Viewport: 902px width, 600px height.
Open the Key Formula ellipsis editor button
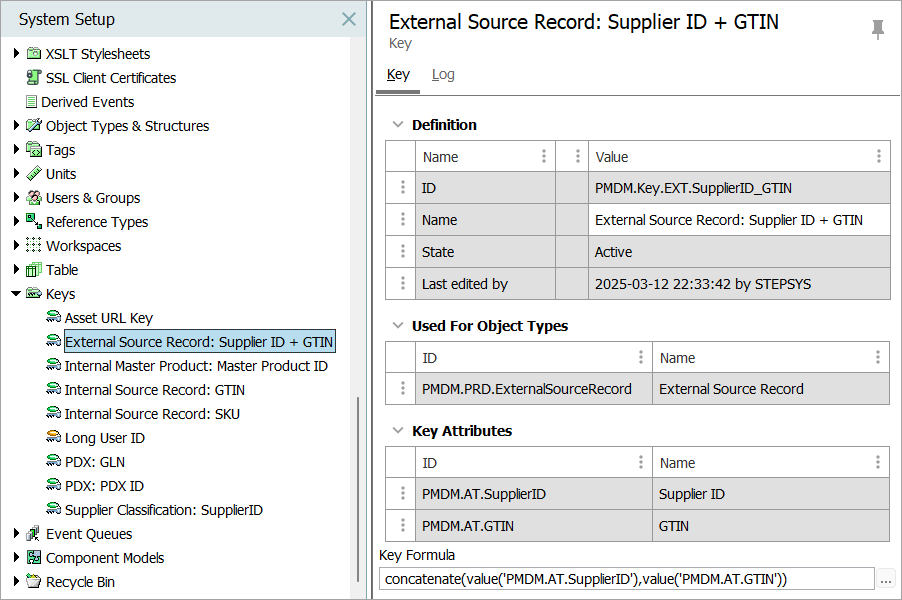[x=886, y=579]
